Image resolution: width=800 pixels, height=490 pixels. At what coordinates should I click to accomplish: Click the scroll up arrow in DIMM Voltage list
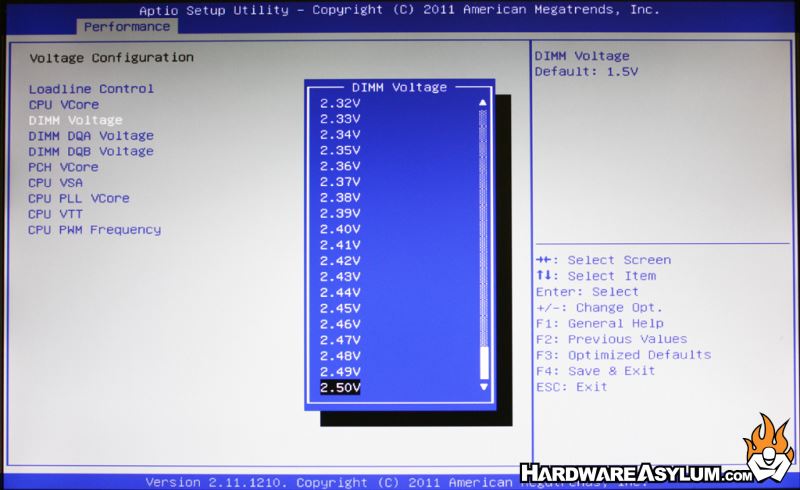pos(483,103)
